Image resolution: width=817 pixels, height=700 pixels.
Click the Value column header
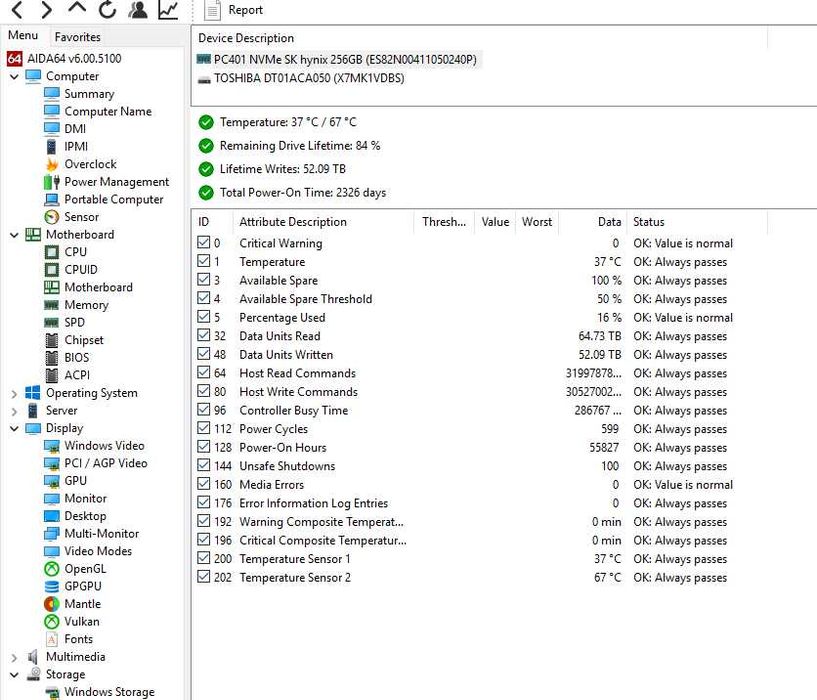pos(495,222)
